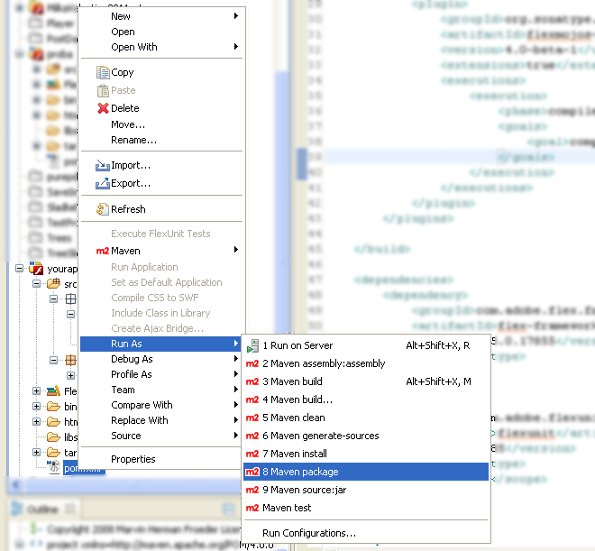Click the m2 icon beside Maven clean
This screenshot has width=595, height=551.
(252, 418)
